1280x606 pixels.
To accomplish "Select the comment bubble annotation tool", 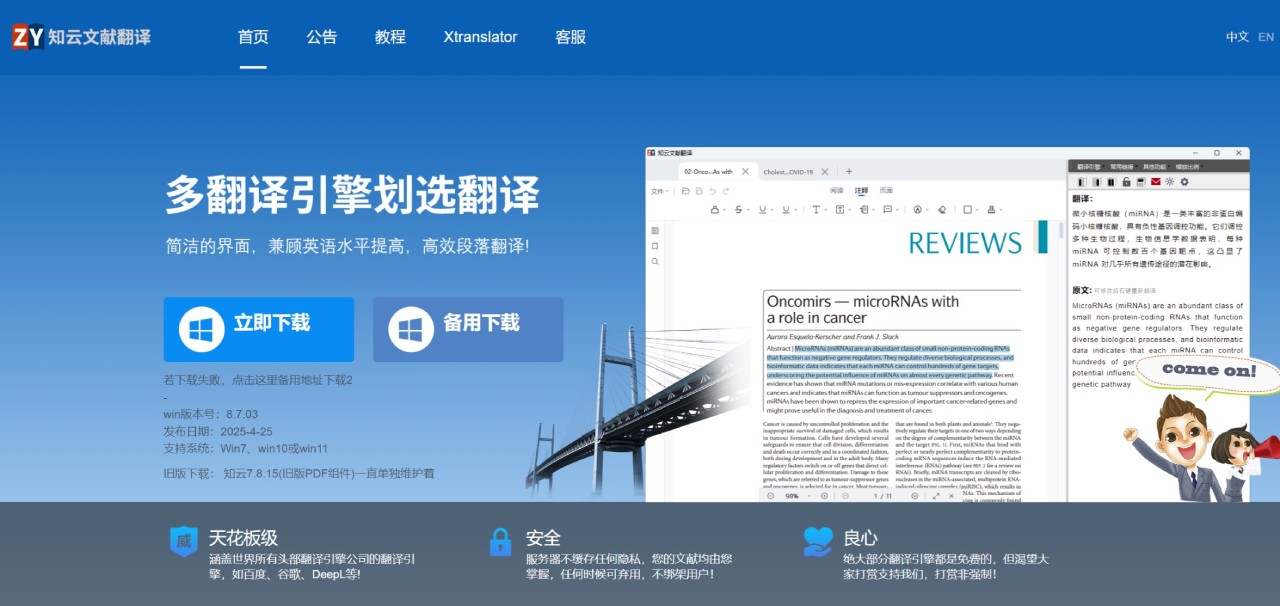I will click(887, 209).
